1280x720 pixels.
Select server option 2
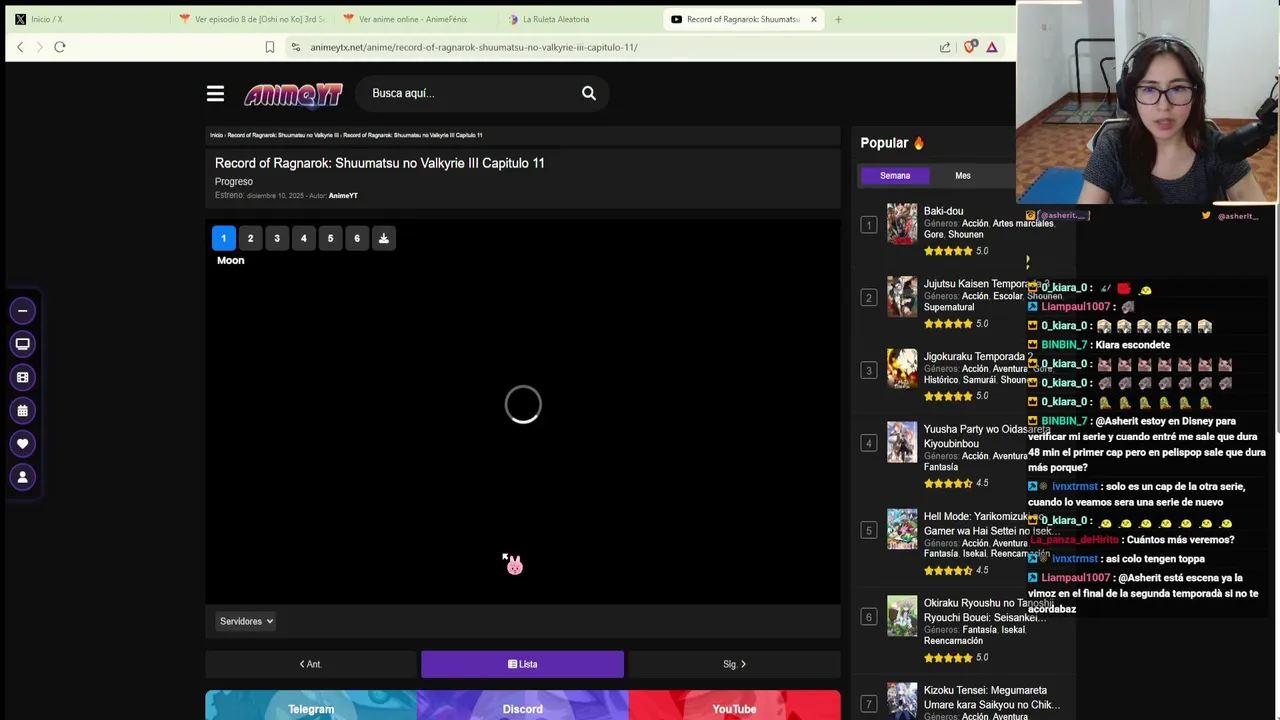pyautogui.click(x=250, y=238)
